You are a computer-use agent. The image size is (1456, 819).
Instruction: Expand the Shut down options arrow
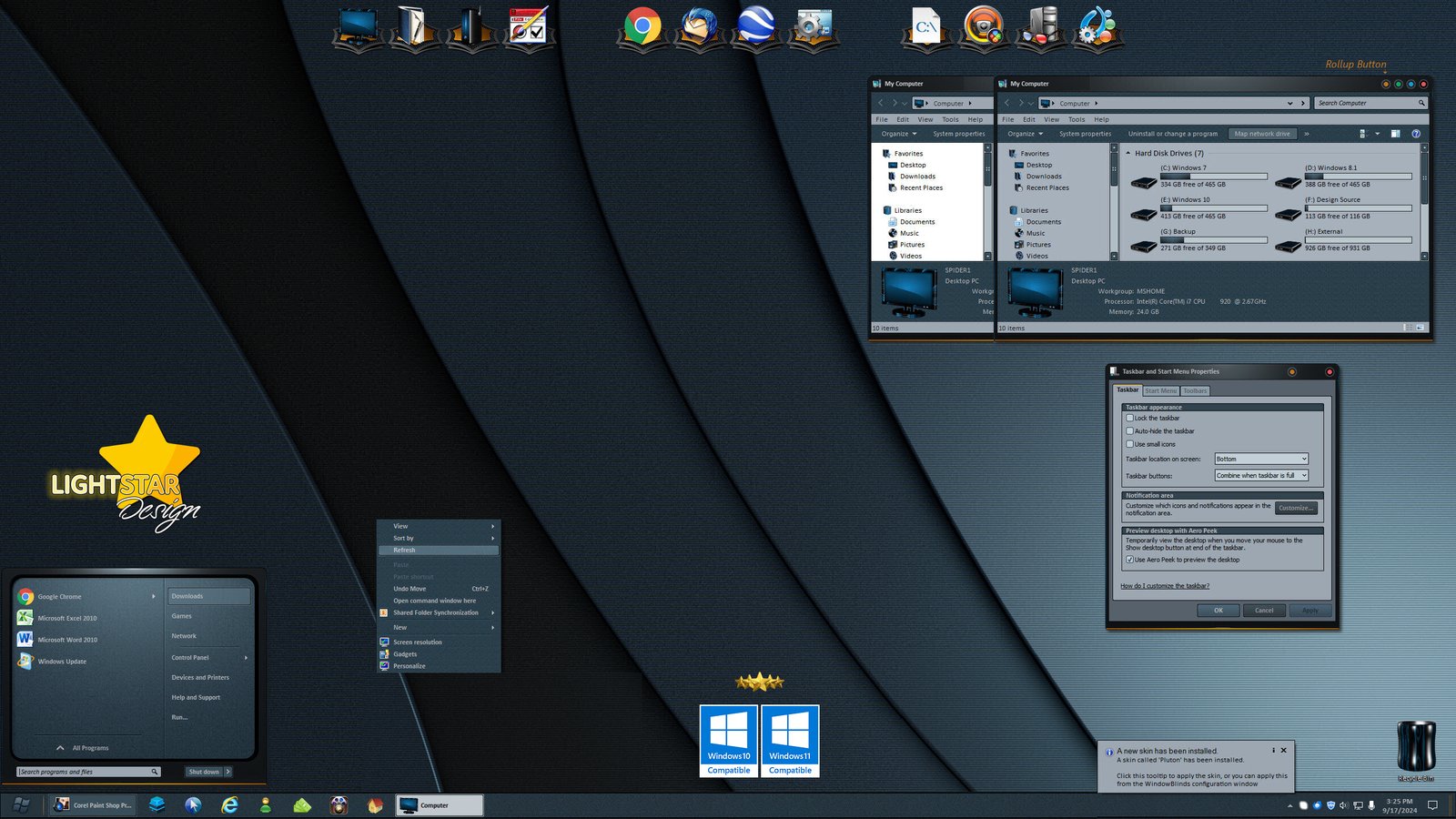coord(227,772)
